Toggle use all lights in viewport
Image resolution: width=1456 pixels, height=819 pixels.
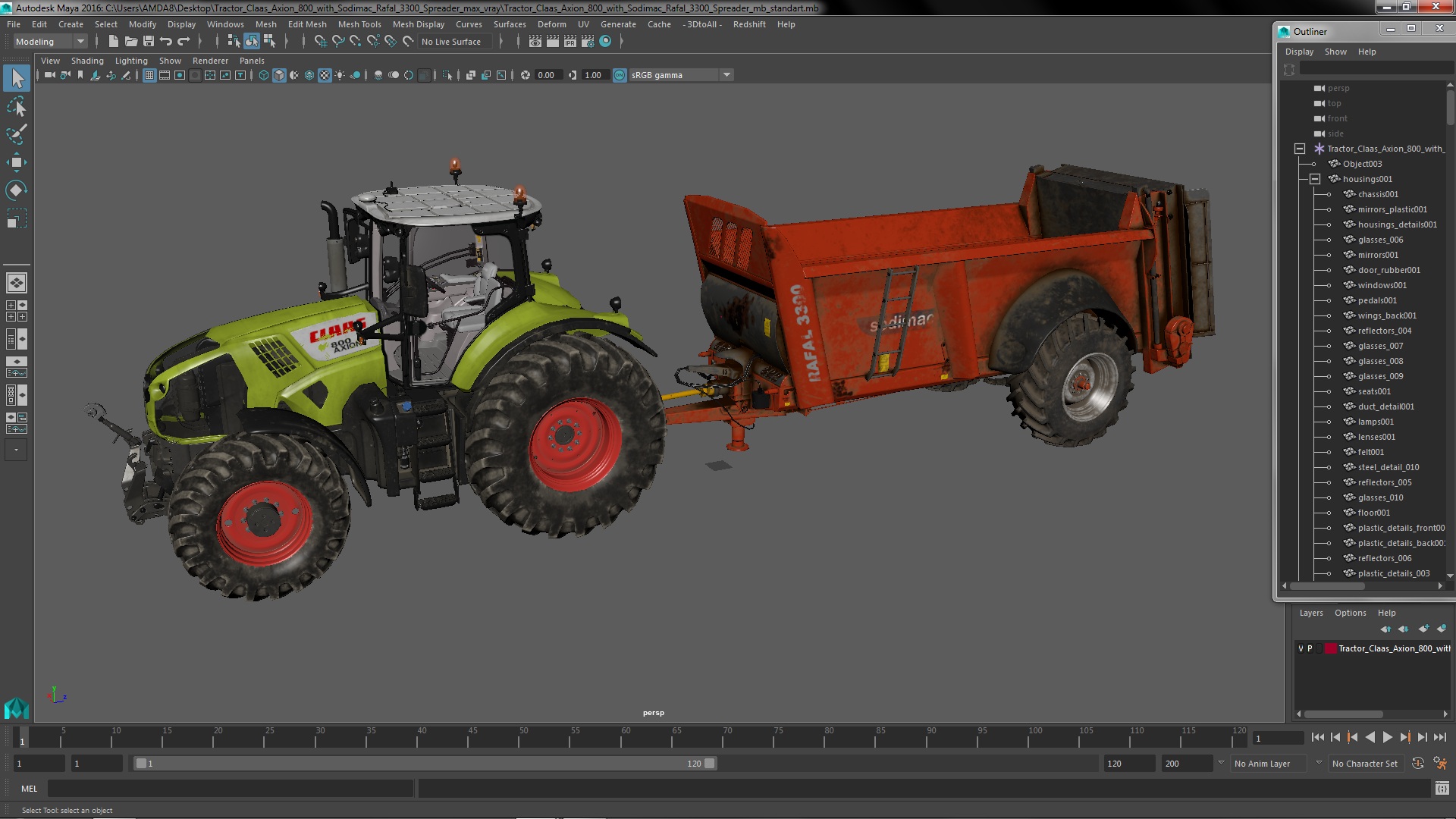[340, 75]
